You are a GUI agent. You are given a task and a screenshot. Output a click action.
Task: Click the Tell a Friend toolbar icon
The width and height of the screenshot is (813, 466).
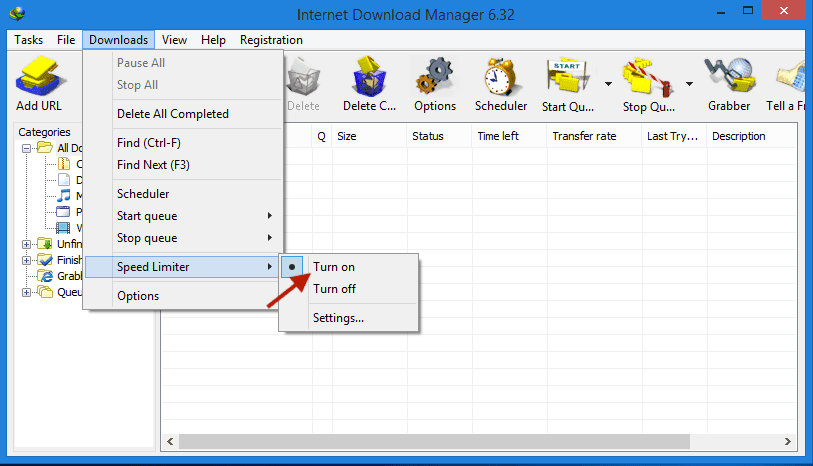coord(792,78)
